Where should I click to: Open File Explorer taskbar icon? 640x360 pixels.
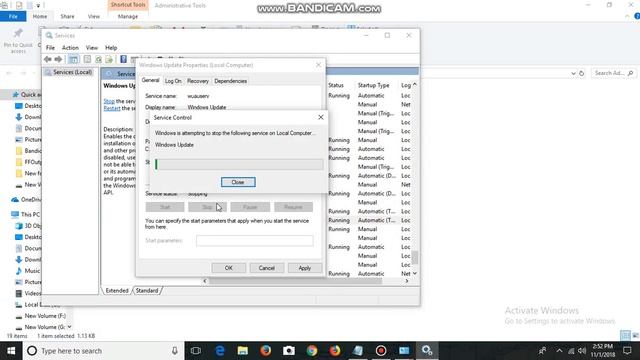click(x=243, y=351)
